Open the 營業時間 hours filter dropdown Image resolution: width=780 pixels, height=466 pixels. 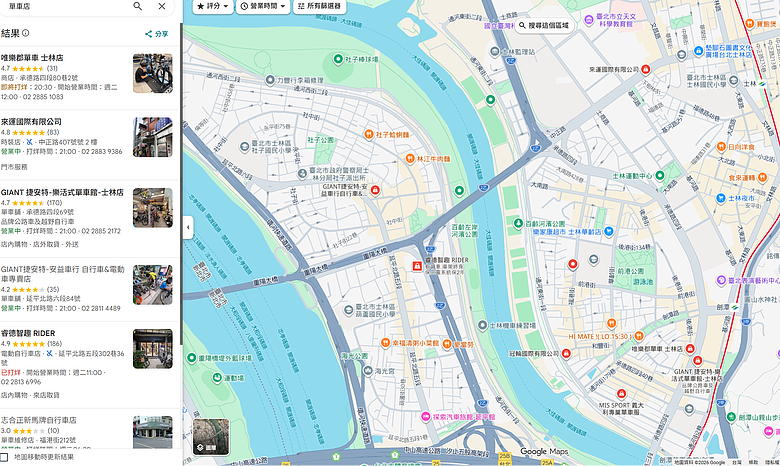263,6
